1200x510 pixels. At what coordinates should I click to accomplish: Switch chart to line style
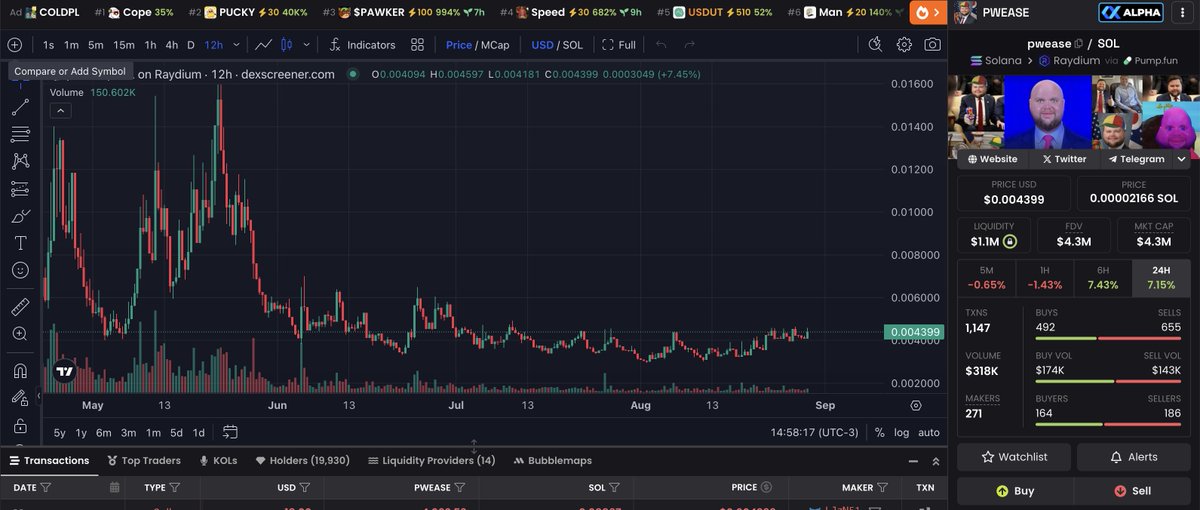[x=264, y=45]
